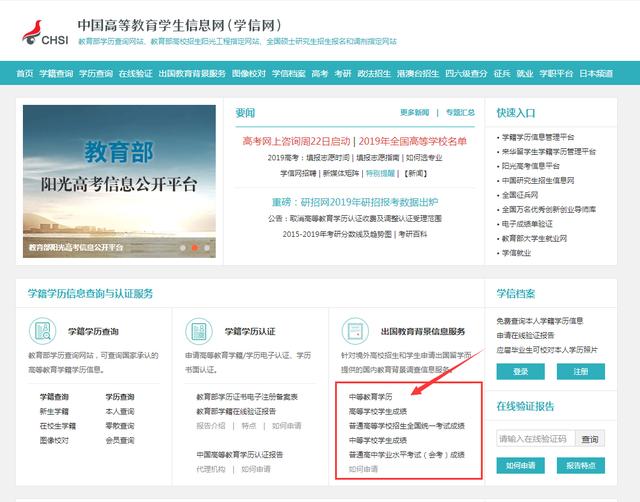This screenshot has width=640, height=502.
Task: Open 港澳台招生 navigation item
Action: coord(418,73)
